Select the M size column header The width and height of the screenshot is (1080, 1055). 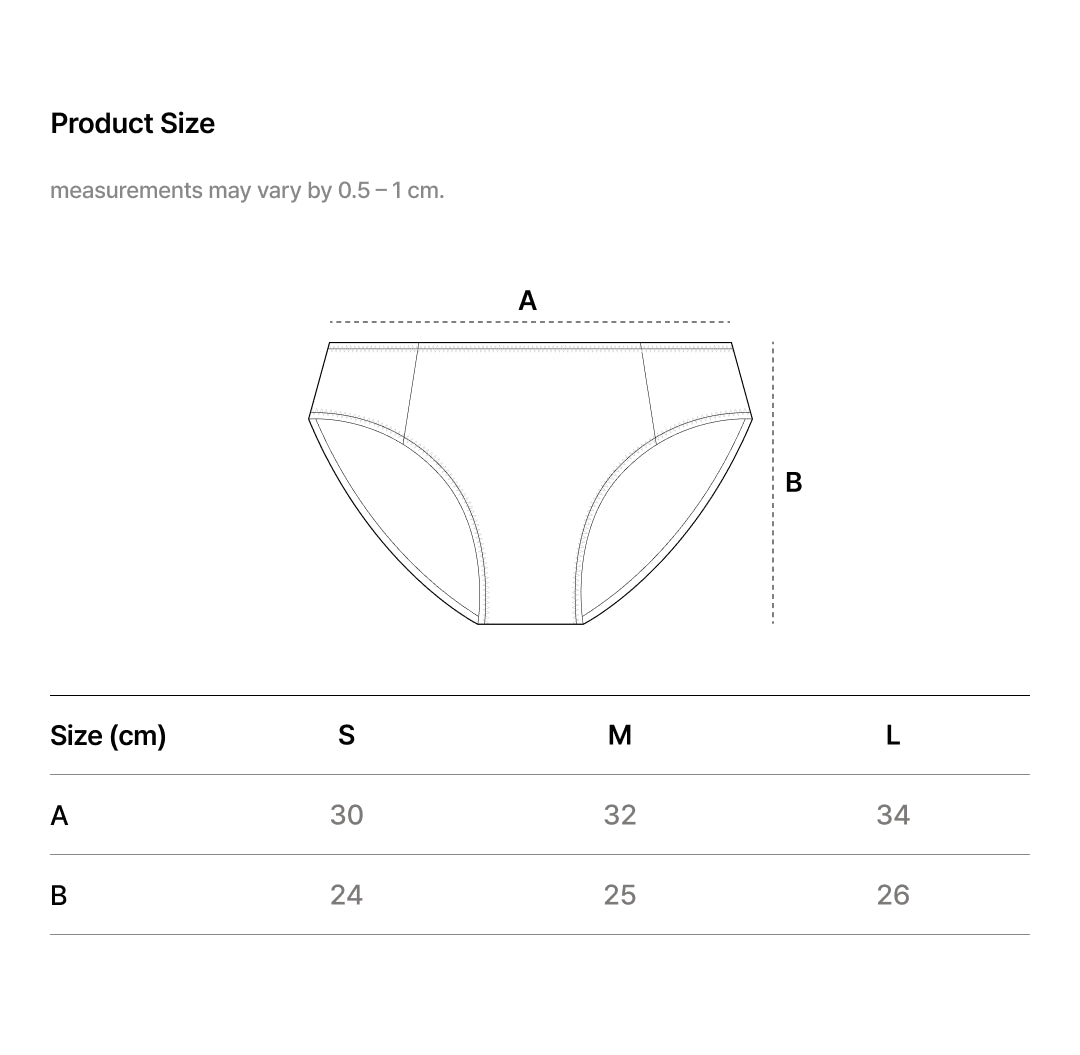coord(620,735)
